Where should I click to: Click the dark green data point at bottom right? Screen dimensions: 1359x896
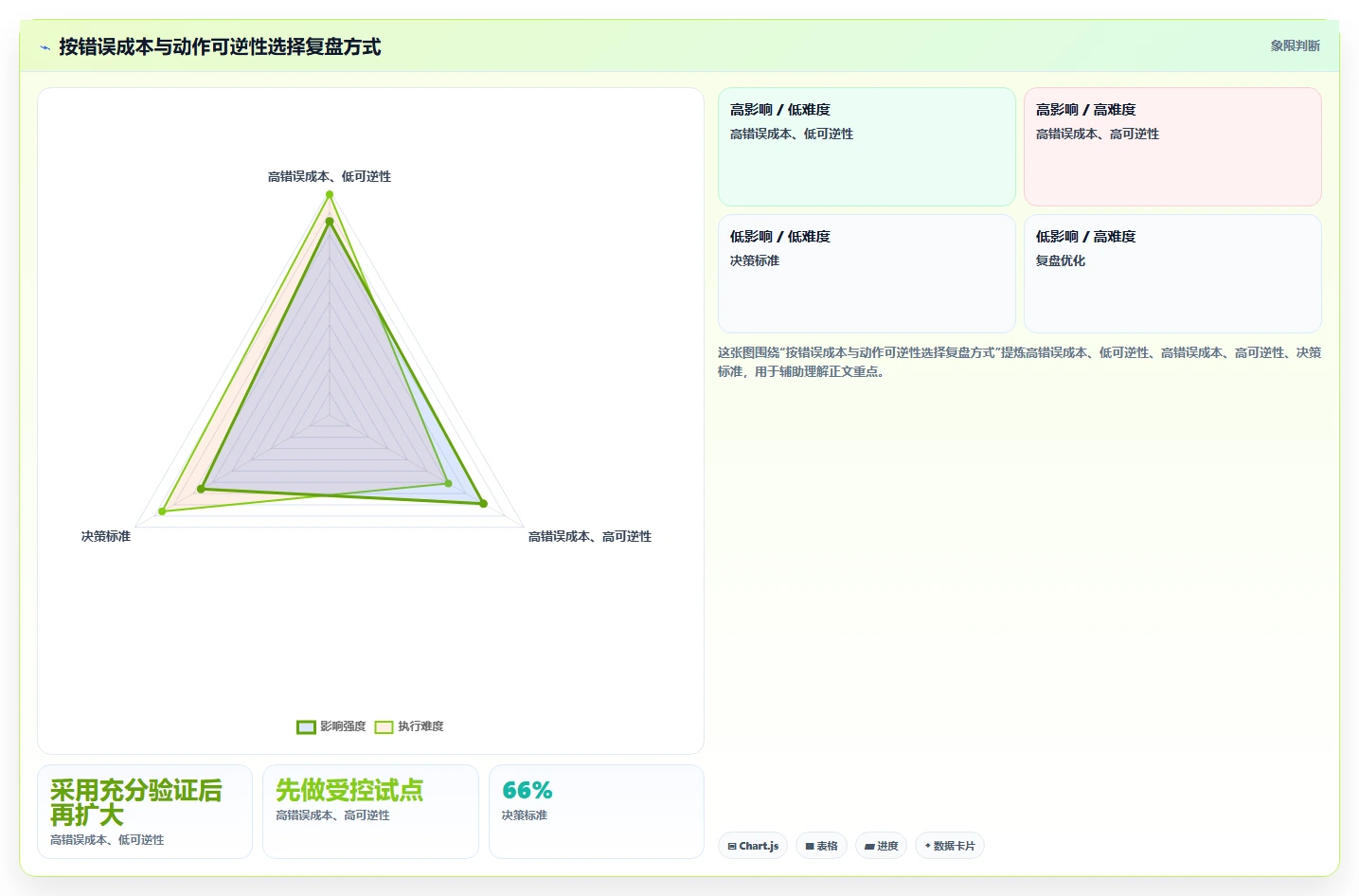pyautogui.click(x=483, y=504)
